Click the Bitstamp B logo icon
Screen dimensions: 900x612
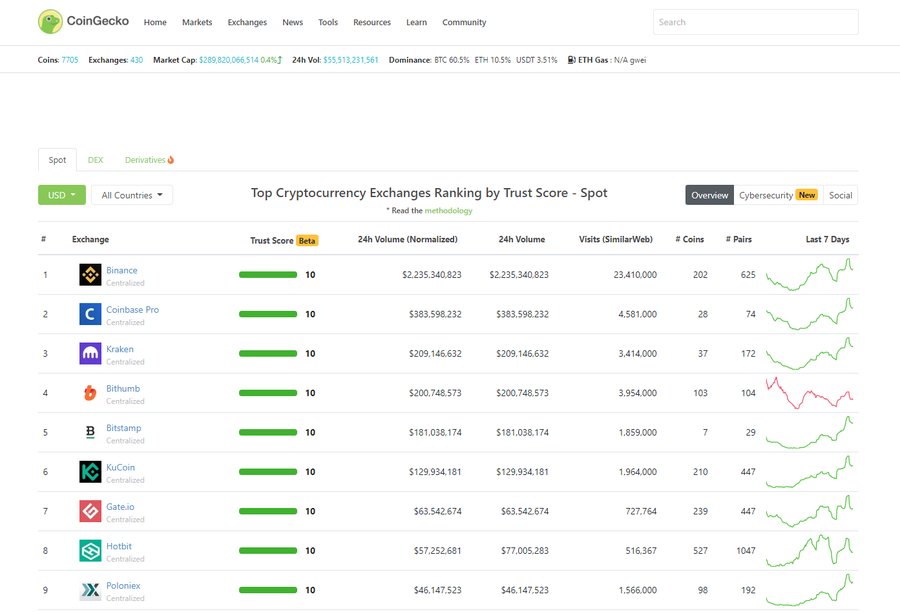(x=90, y=432)
